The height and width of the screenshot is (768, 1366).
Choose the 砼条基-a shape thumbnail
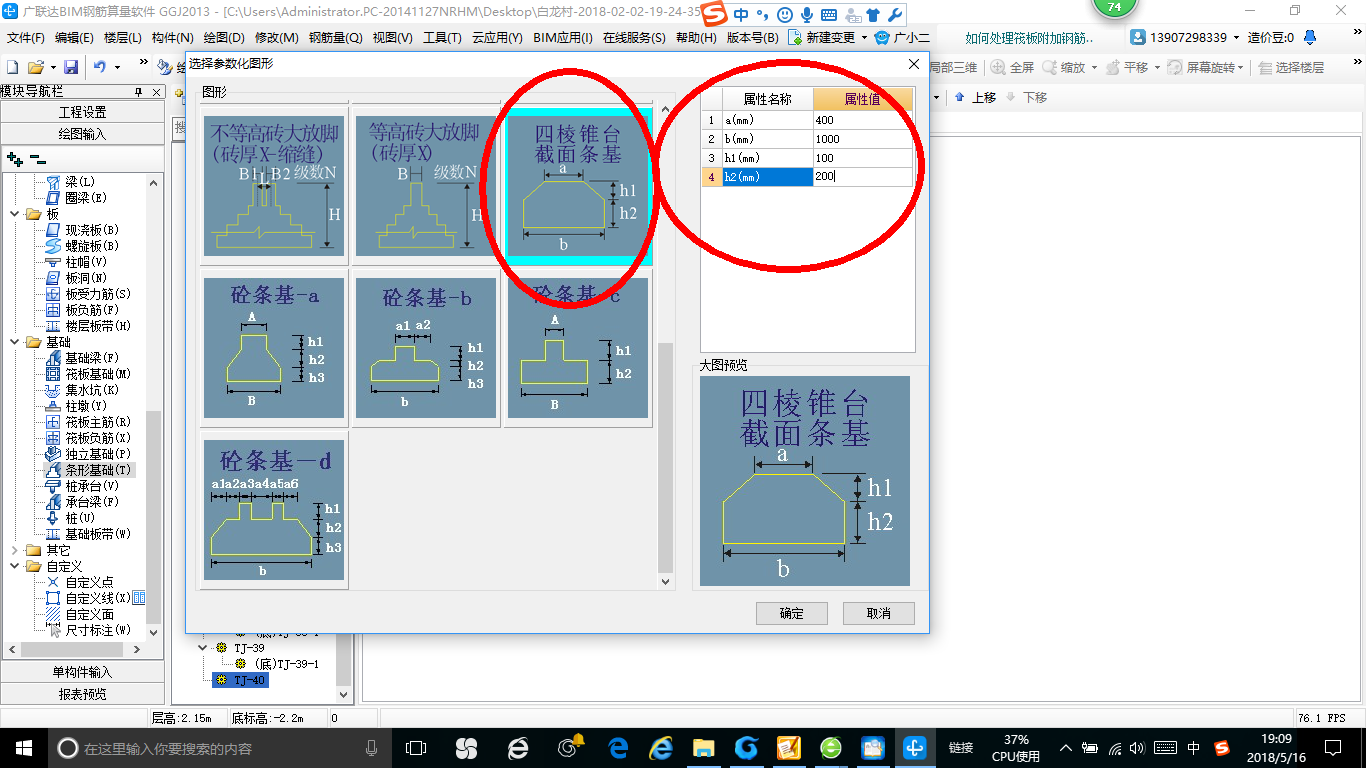(274, 347)
